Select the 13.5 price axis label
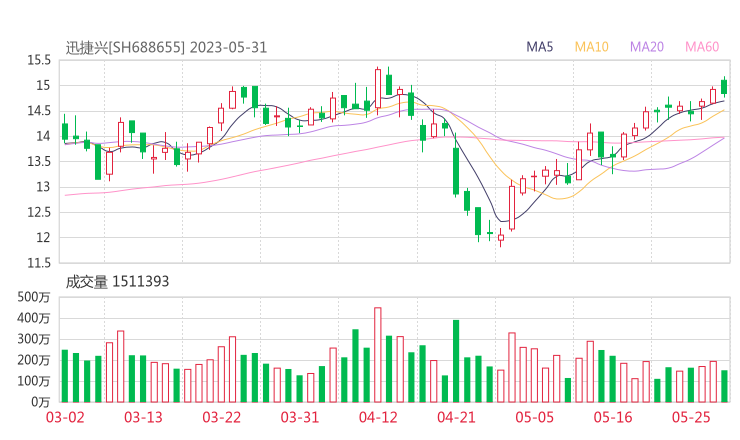This screenshot has height=440, width=740. 39,161
